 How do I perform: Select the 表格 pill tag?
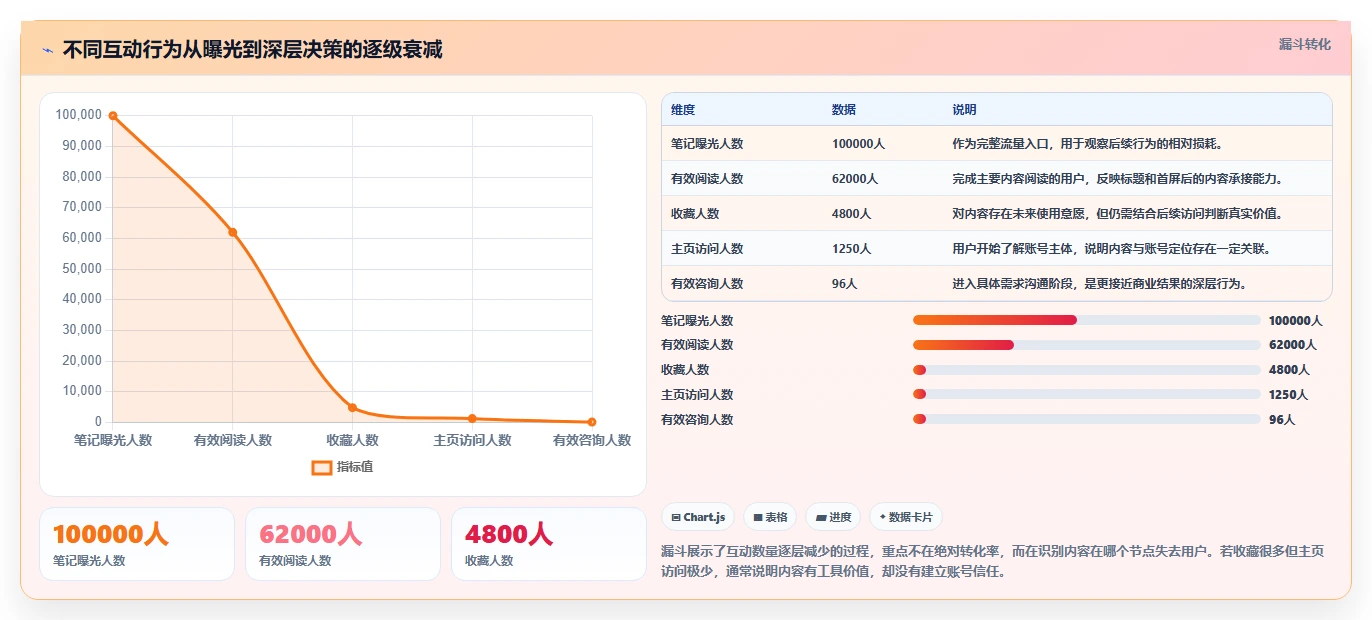pyautogui.click(x=770, y=517)
